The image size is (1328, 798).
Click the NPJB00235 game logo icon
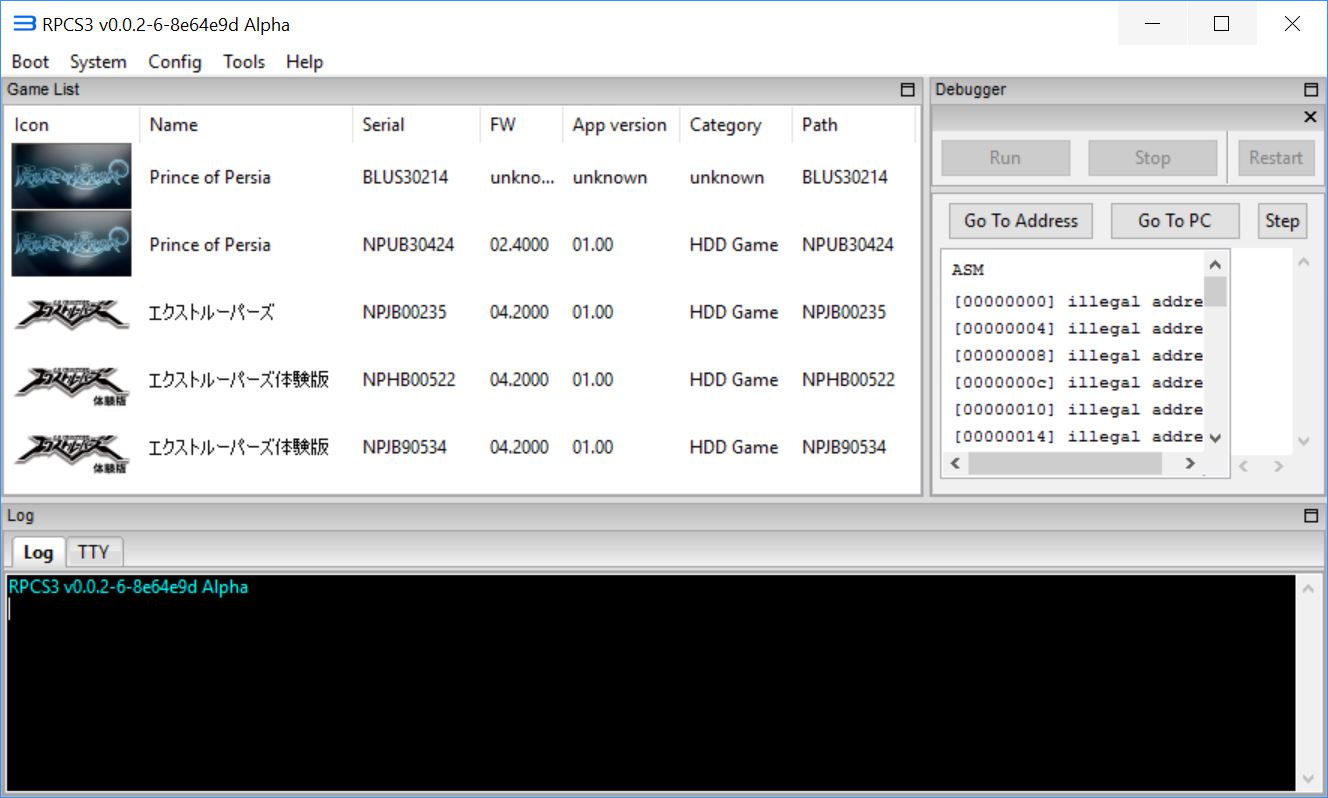pos(71,312)
